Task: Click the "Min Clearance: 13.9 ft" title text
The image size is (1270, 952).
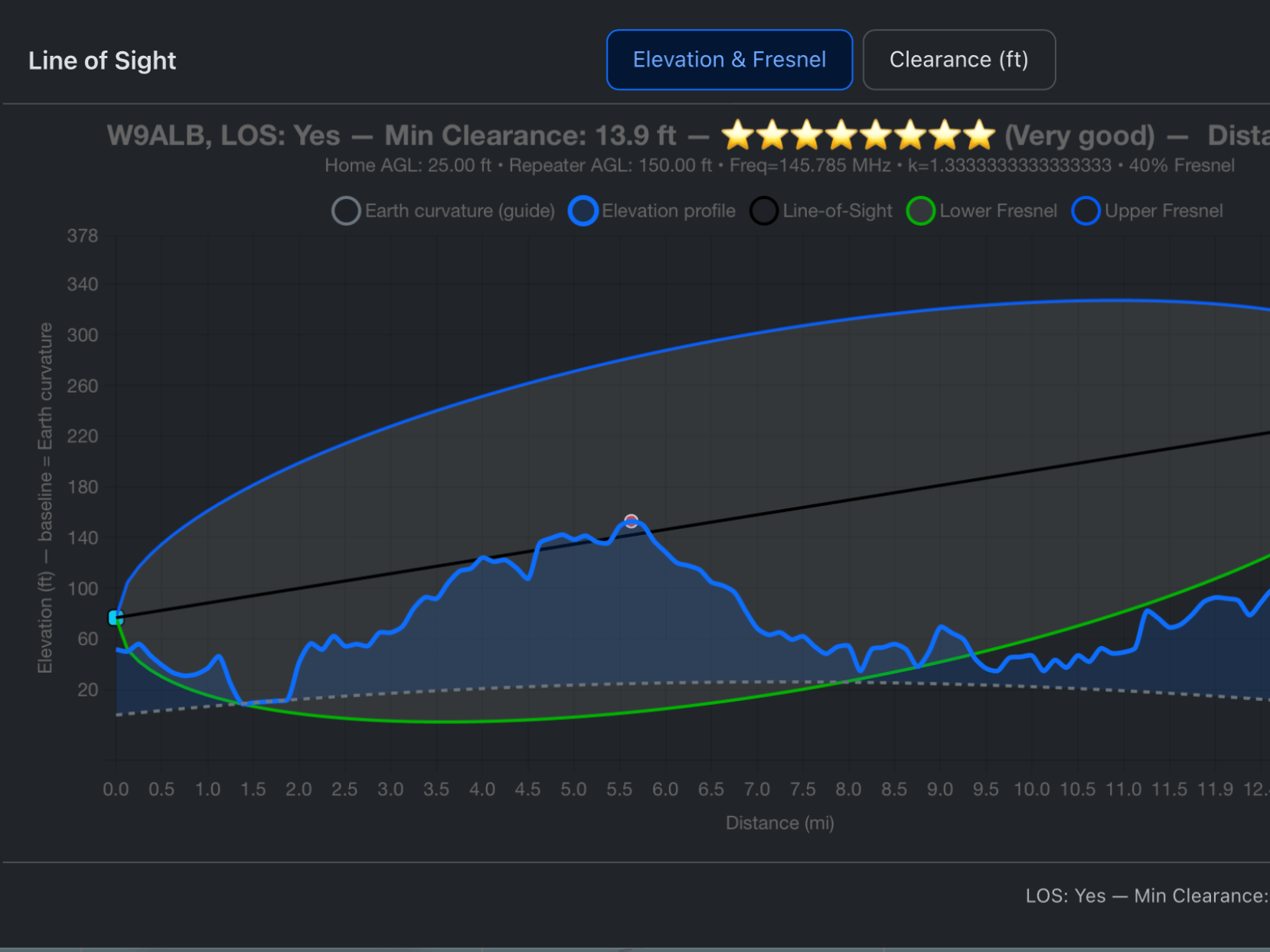Action: (x=530, y=135)
